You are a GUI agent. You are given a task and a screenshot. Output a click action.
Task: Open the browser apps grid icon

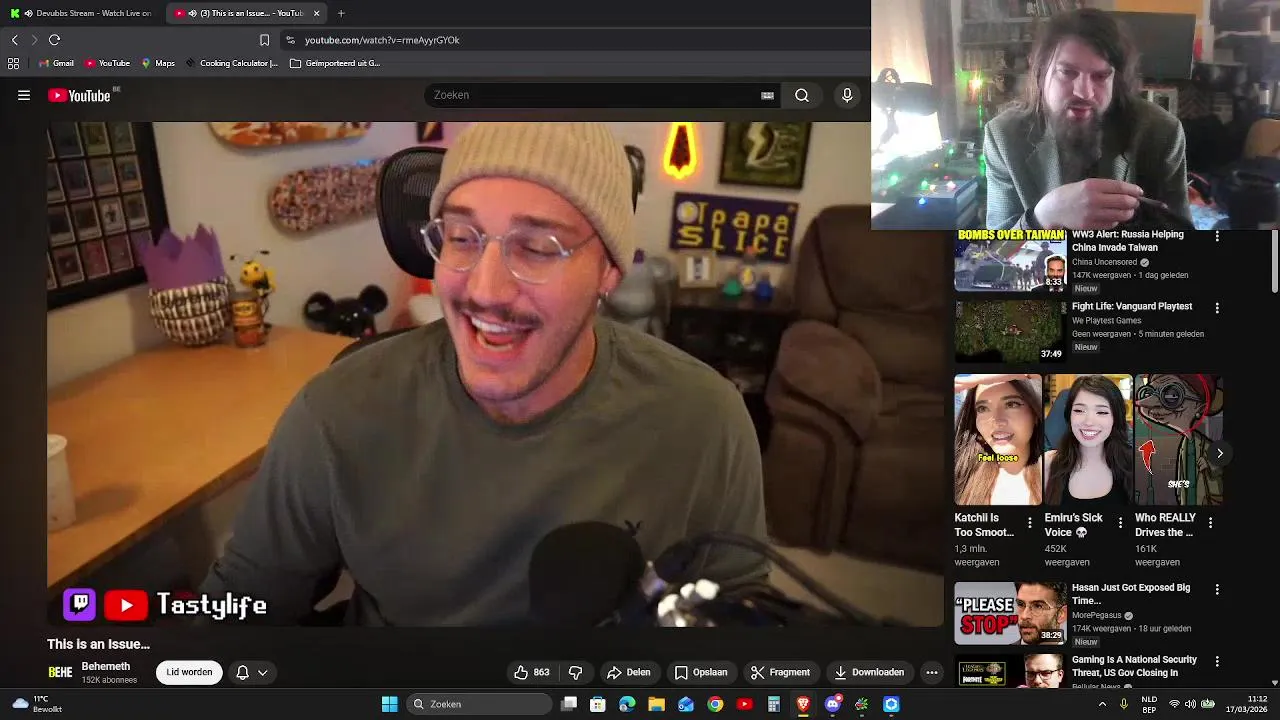(x=13, y=63)
